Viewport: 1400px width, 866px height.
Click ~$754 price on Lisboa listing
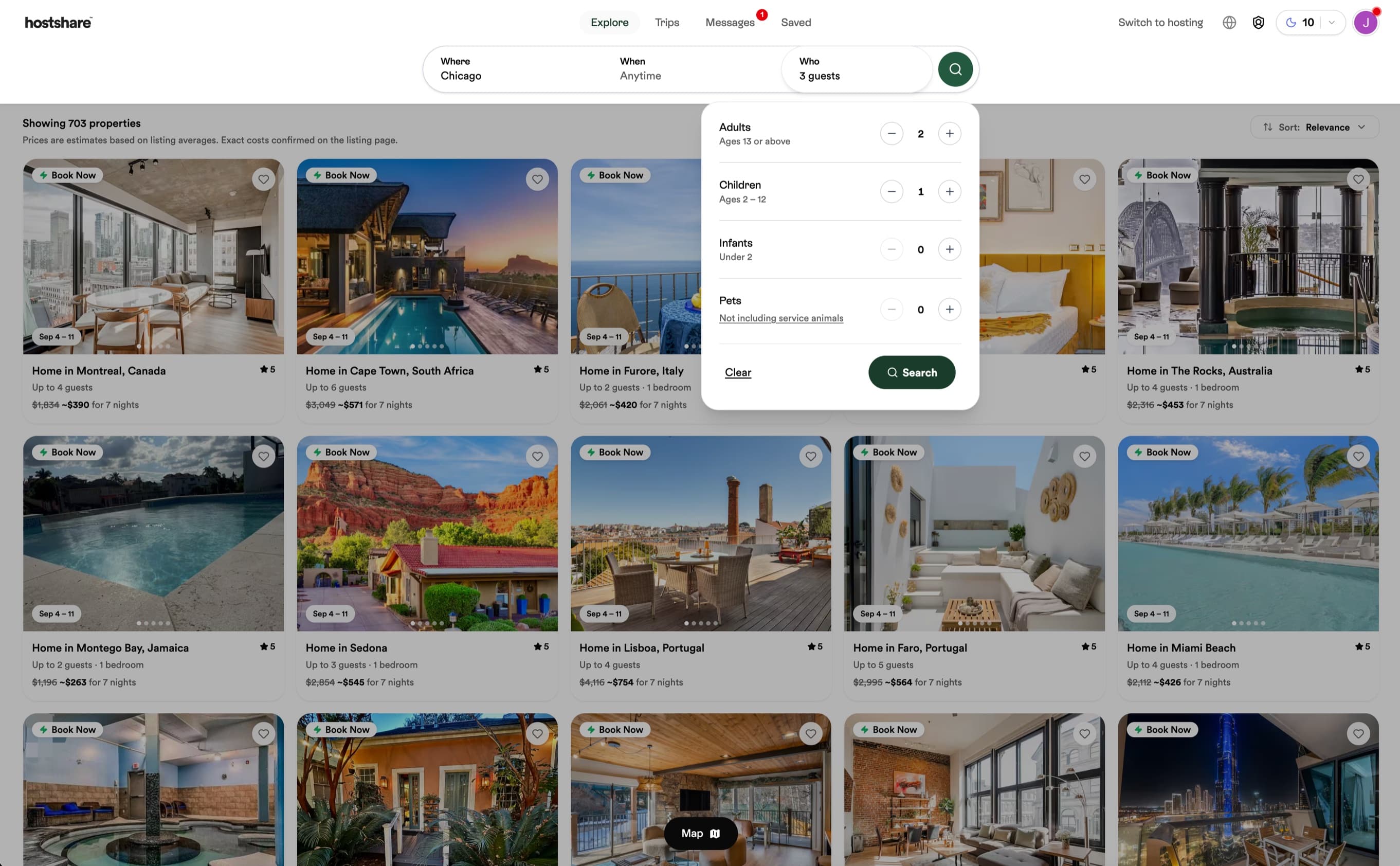point(620,682)
